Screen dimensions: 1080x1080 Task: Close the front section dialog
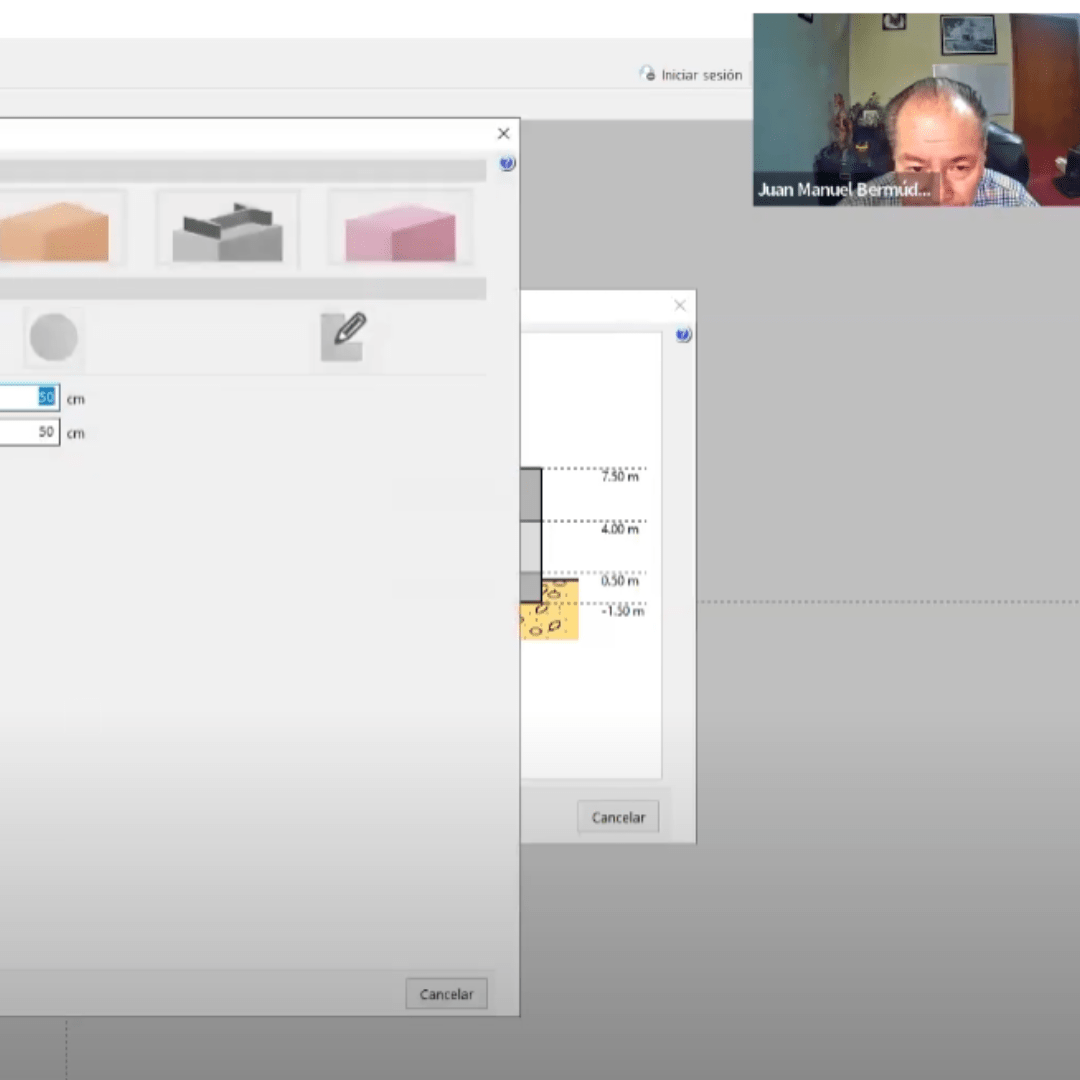pyautogui.click(x=503, y=134)
